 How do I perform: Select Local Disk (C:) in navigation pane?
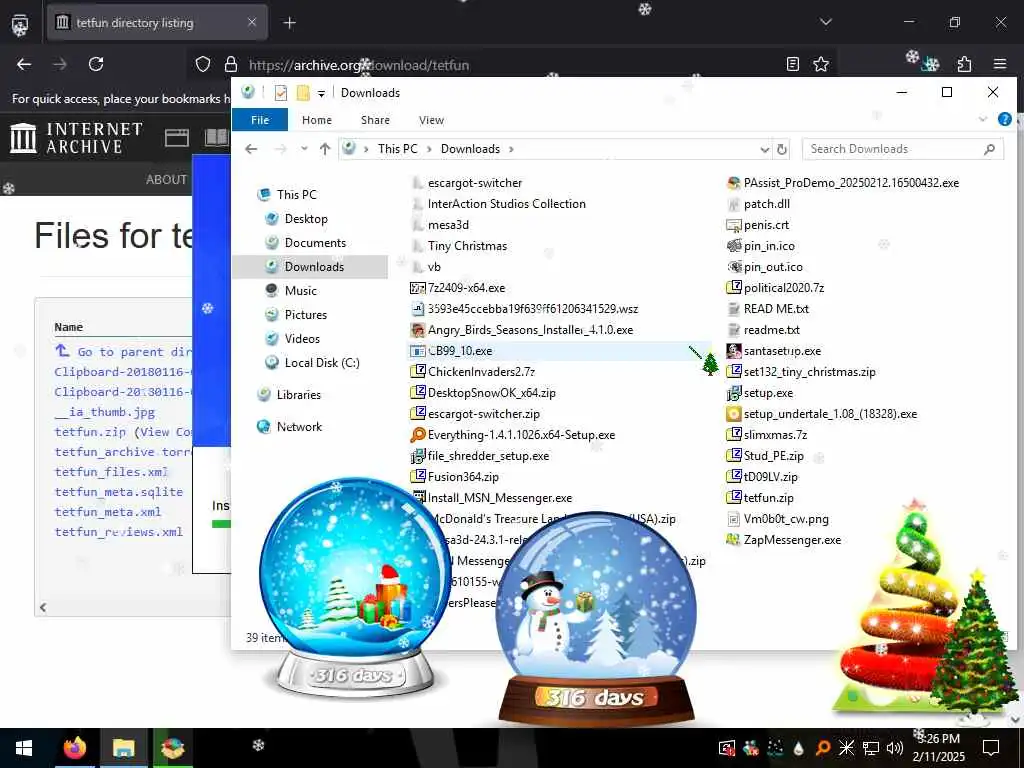click(321, 362)
